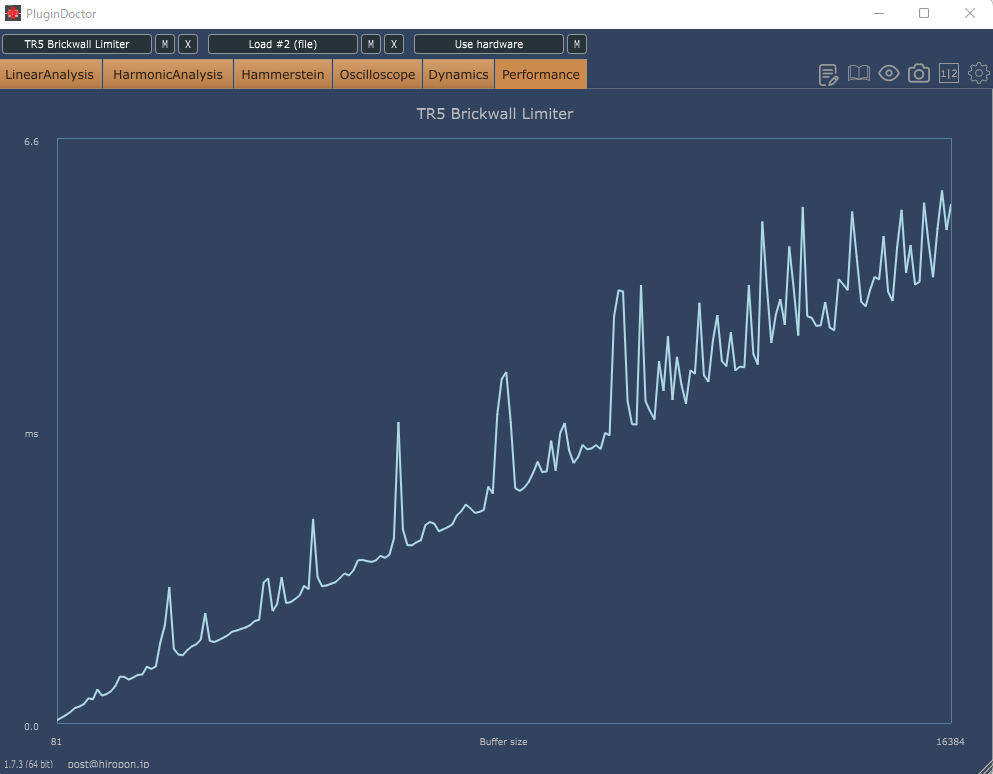This screenshot has width=993, height=774.
Task: Click the "16384" axis value
Action: 951,742
